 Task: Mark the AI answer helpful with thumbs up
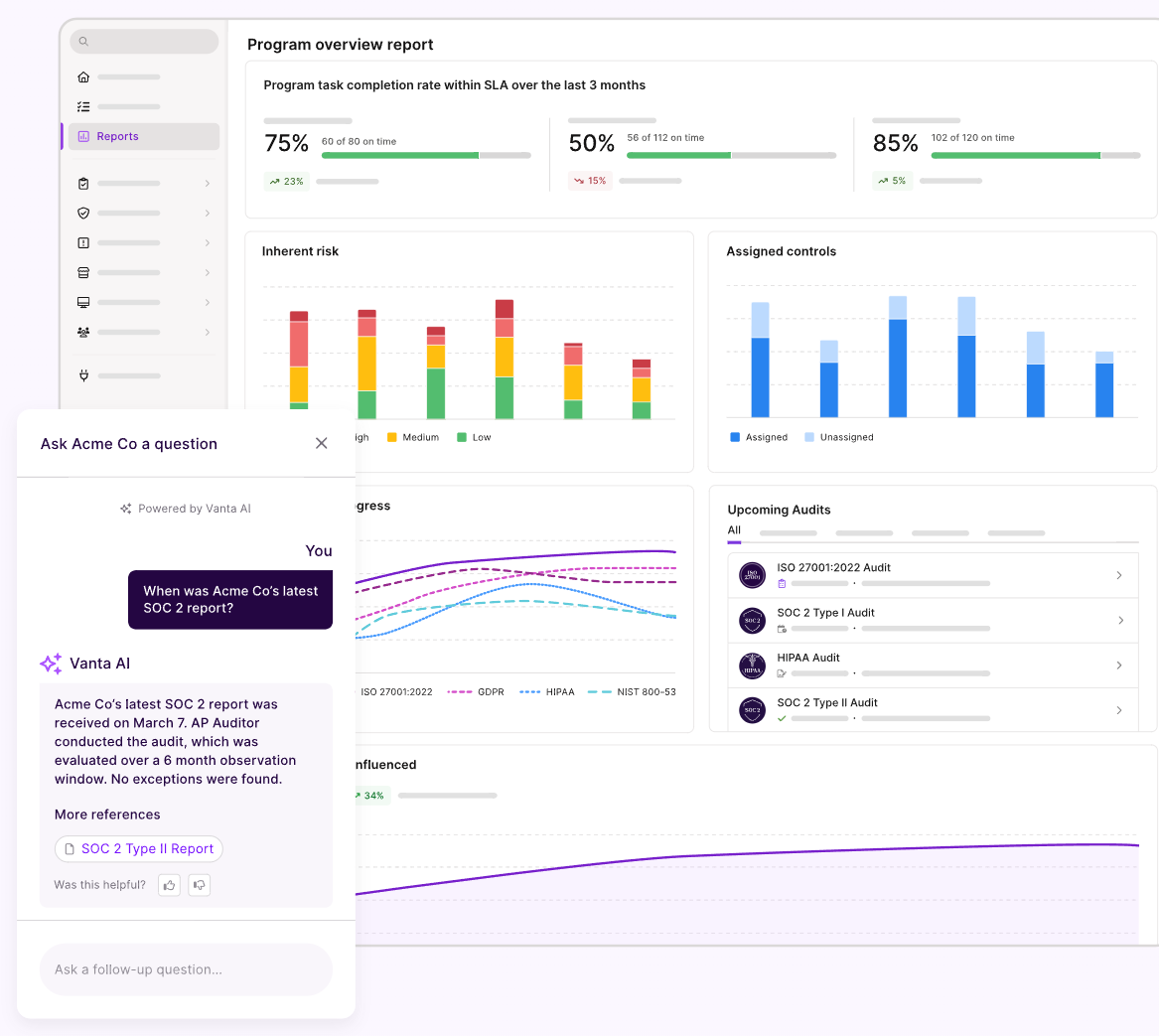pos(169,884)
